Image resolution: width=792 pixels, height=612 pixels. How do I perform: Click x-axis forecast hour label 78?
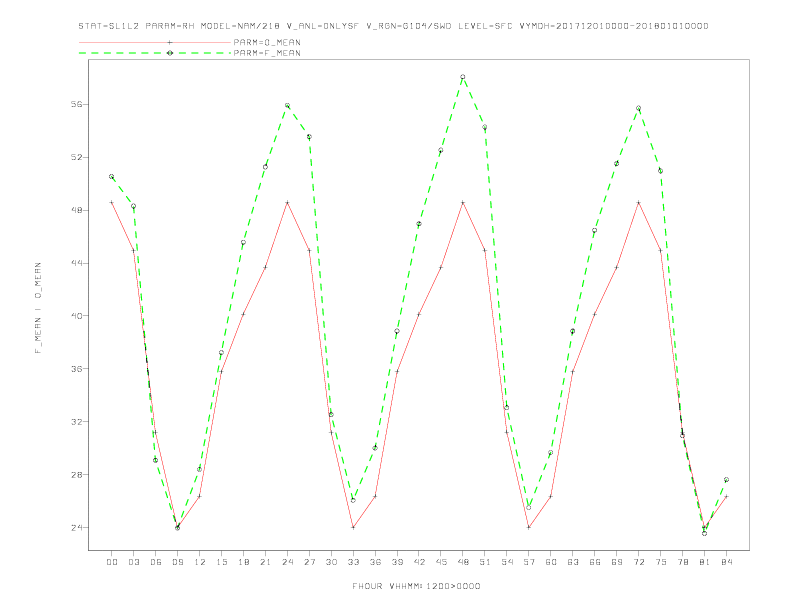click(683, 562)
